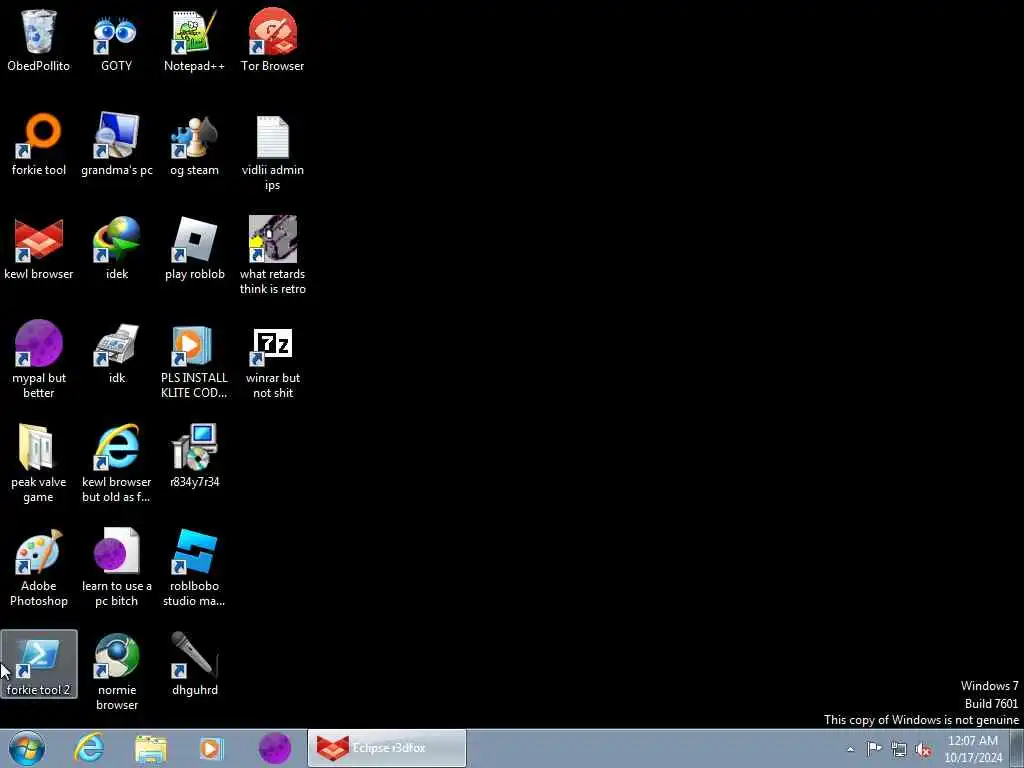Image resolution: width=1024 pixels, height=768 pixels.
Task: Open Windows Explorer from the taskbar
Action: coord(151,748)
